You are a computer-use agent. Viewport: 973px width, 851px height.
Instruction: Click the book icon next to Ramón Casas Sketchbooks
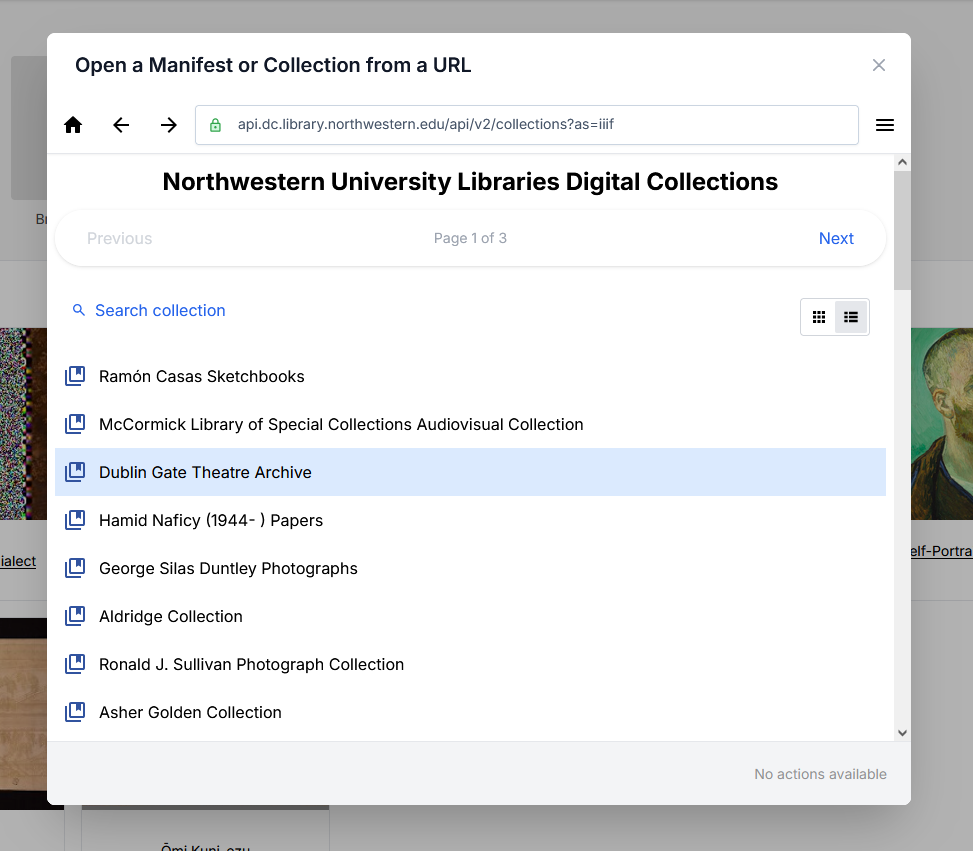[75, 375]
